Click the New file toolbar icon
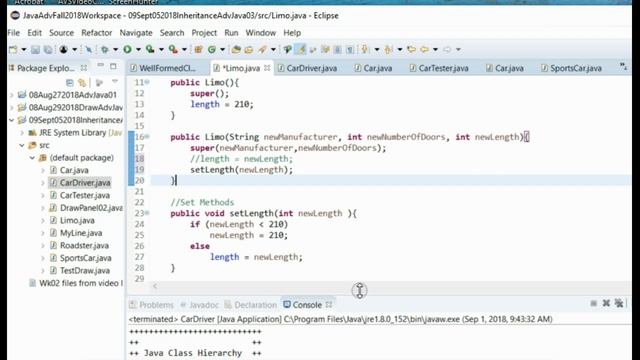Image resolution: width=640 pixels, height=360 pixels. pos(13,49)
